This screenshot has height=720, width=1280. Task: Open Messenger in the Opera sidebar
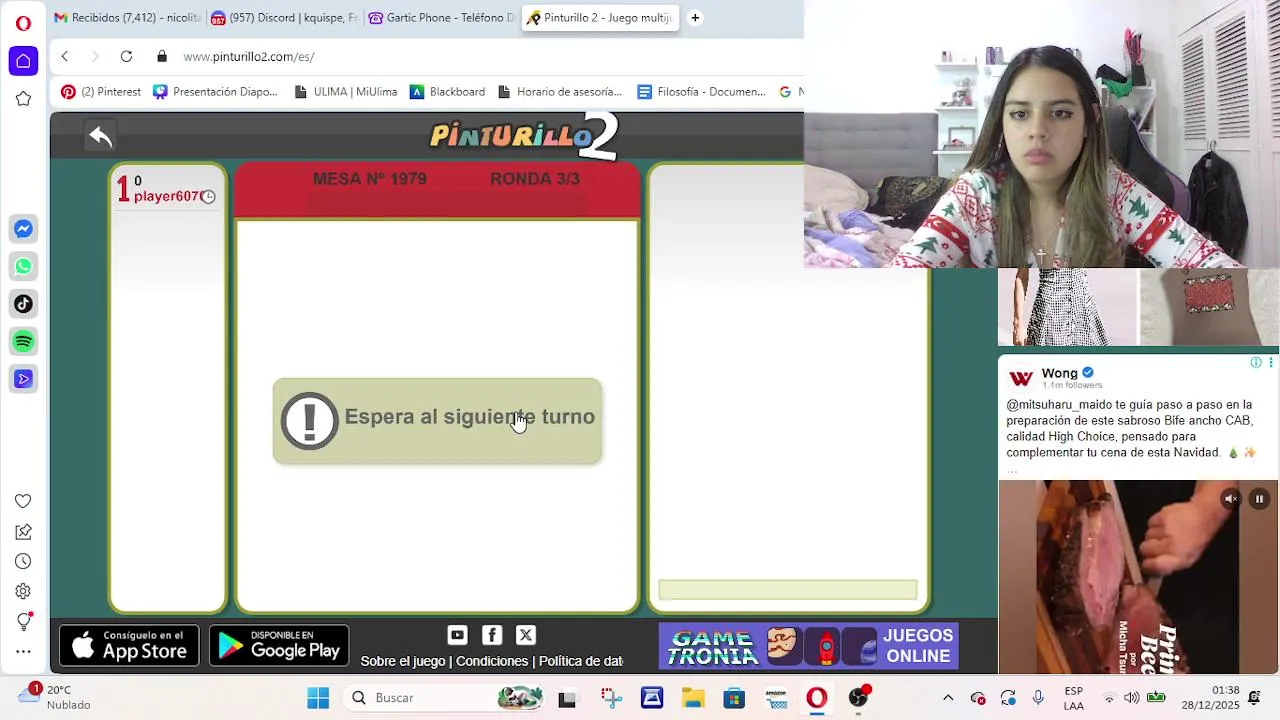[23, 229]
